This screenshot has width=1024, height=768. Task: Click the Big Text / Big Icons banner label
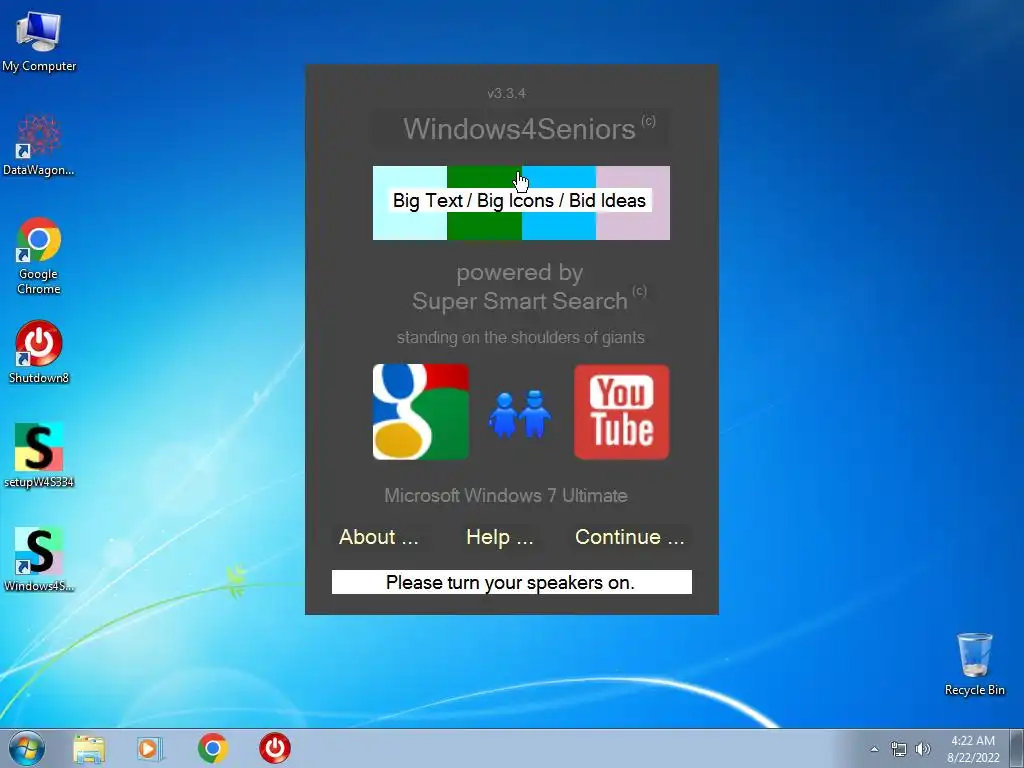[519, 200]
